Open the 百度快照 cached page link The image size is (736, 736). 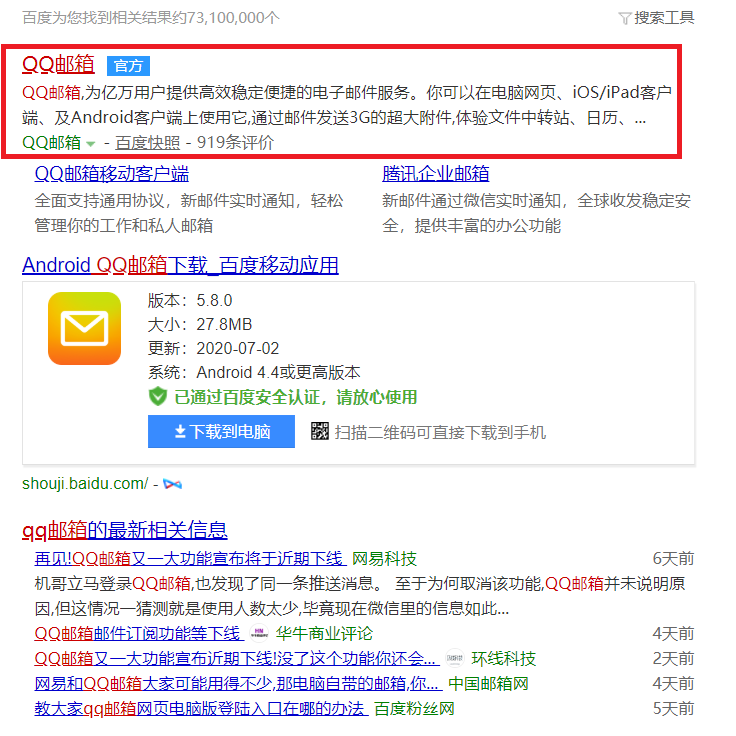(x=147, y=143)
